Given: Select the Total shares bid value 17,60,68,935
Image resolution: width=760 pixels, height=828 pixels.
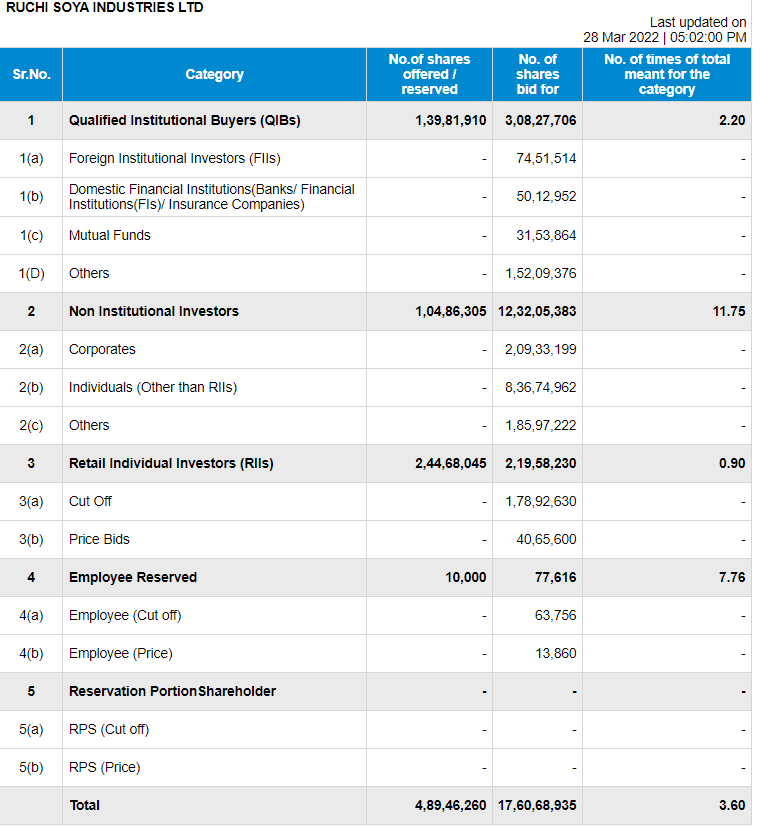Looking at the screenshot, I should click(x=537, y=805).
